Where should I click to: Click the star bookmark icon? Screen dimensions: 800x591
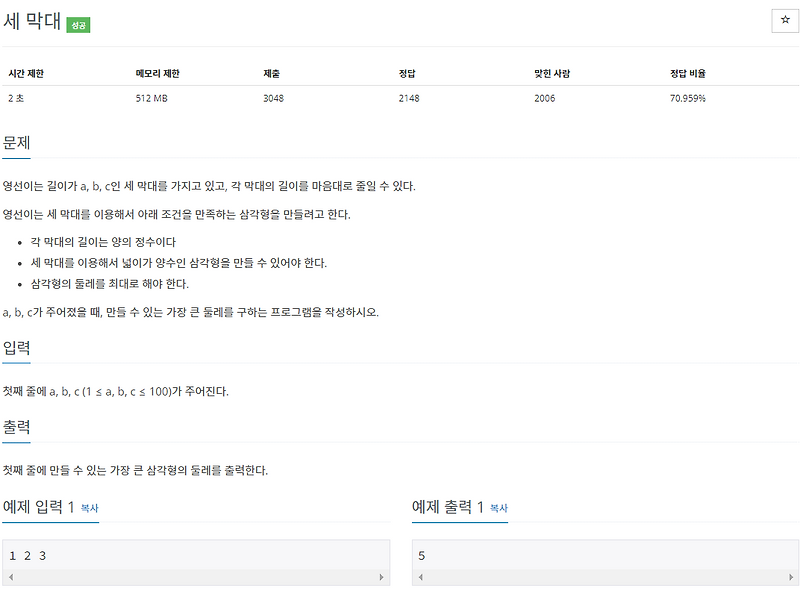pos(784,20)
